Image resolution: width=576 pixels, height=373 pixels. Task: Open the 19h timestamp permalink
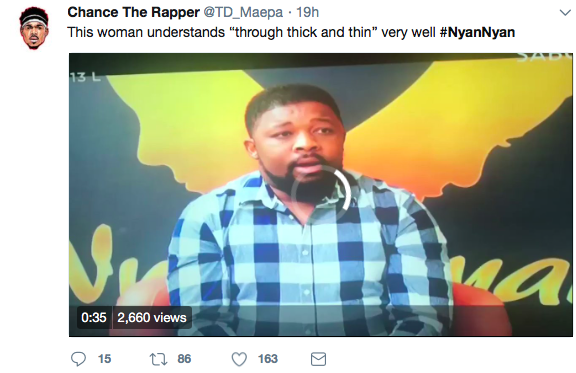coord(307,12)
